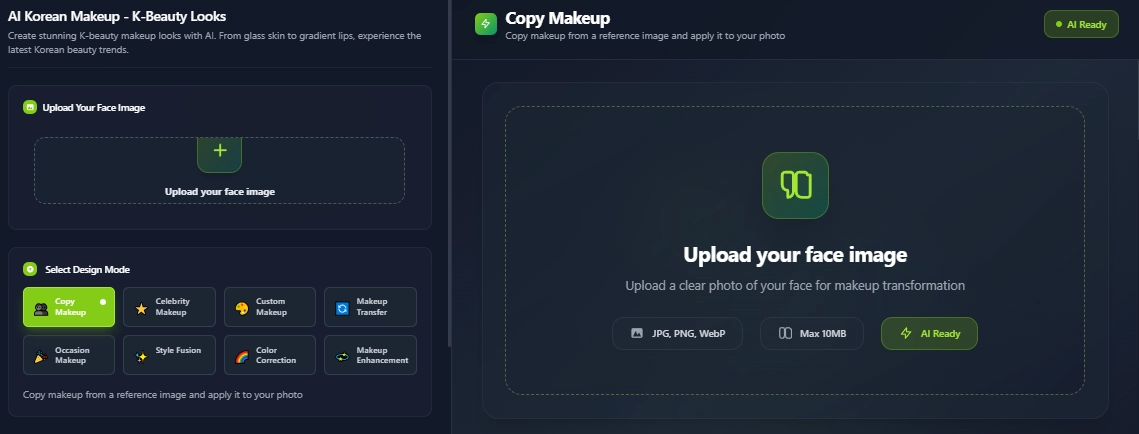1139x434 pixels.
Task: Pick the Color Correction design mode
Action: pos(270,355)
